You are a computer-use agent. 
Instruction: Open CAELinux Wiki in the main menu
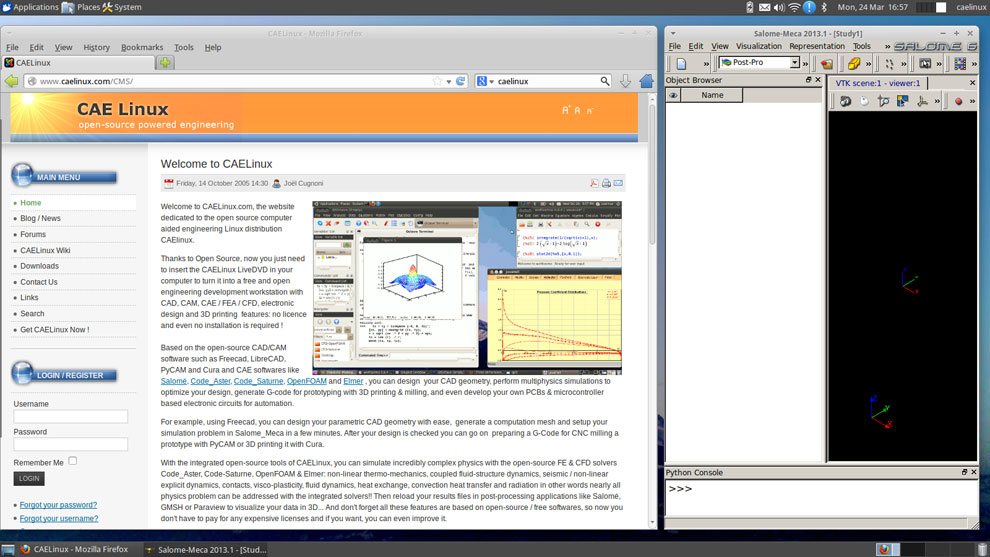45,250
